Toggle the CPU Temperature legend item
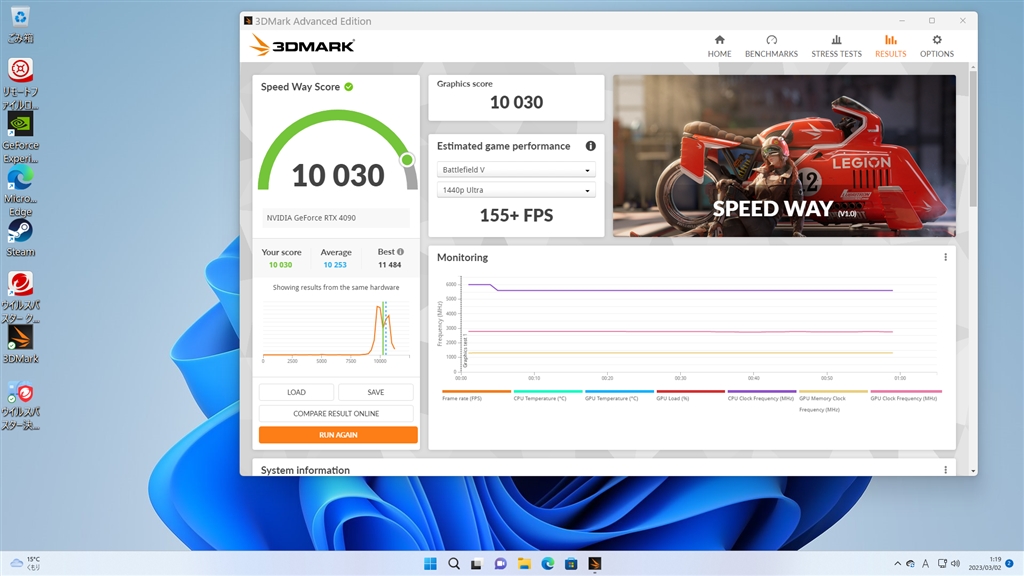 [547, 395]
